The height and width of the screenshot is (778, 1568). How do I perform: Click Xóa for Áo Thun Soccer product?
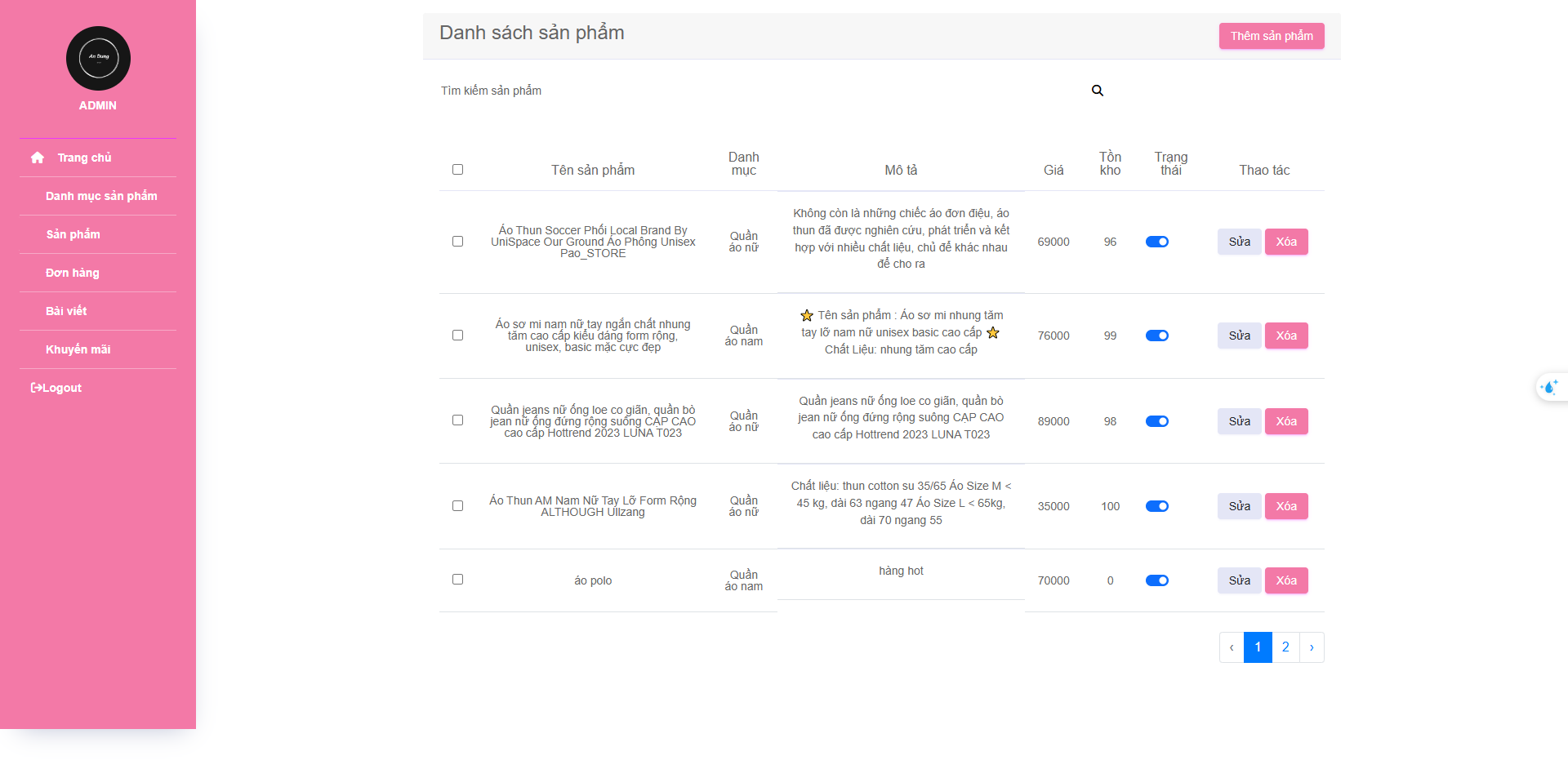[x=1286, y=242]
